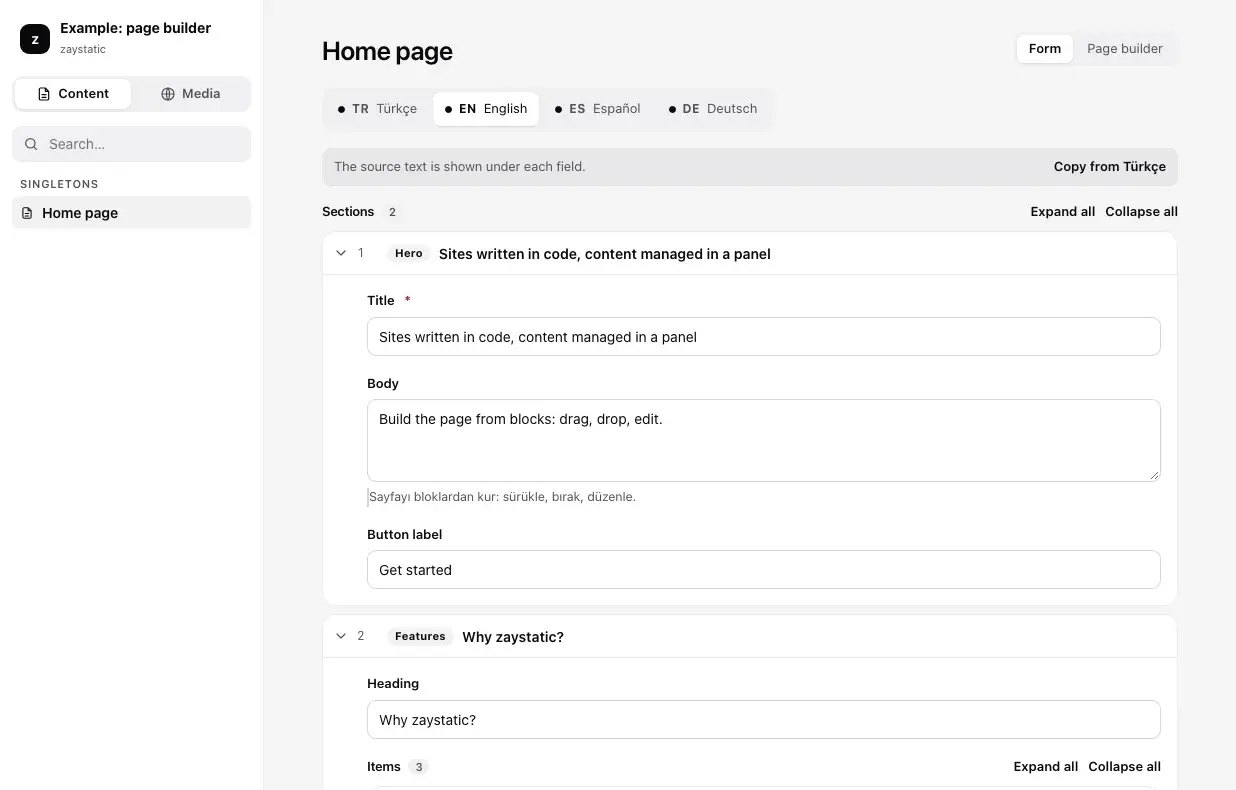Click the Heading input field
The height and width of the screenshot is (790, 1236).
pos(764,720)
